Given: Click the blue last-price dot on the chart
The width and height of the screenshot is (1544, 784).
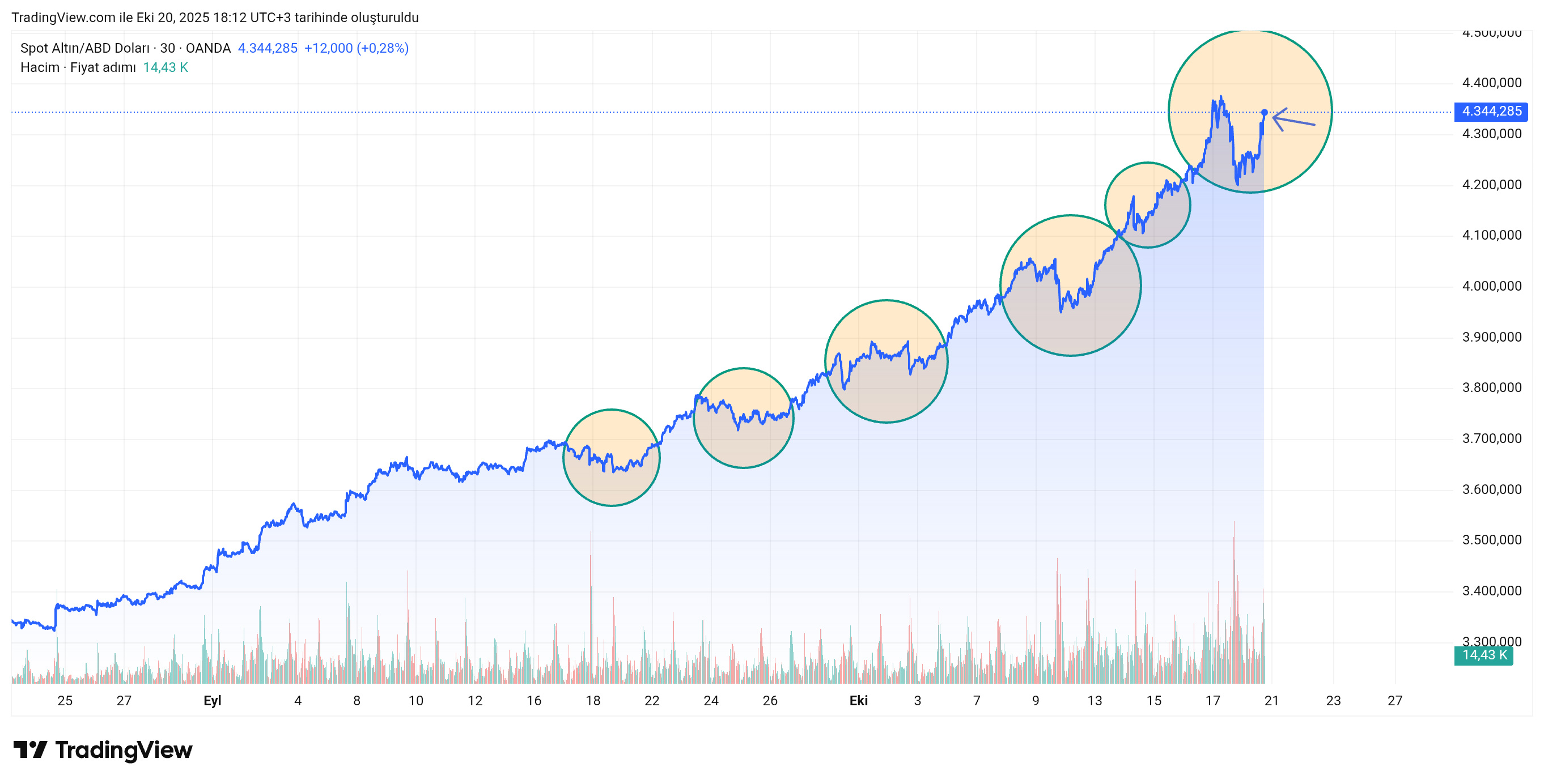Looking at the screenshot, I should (1264, 113).
